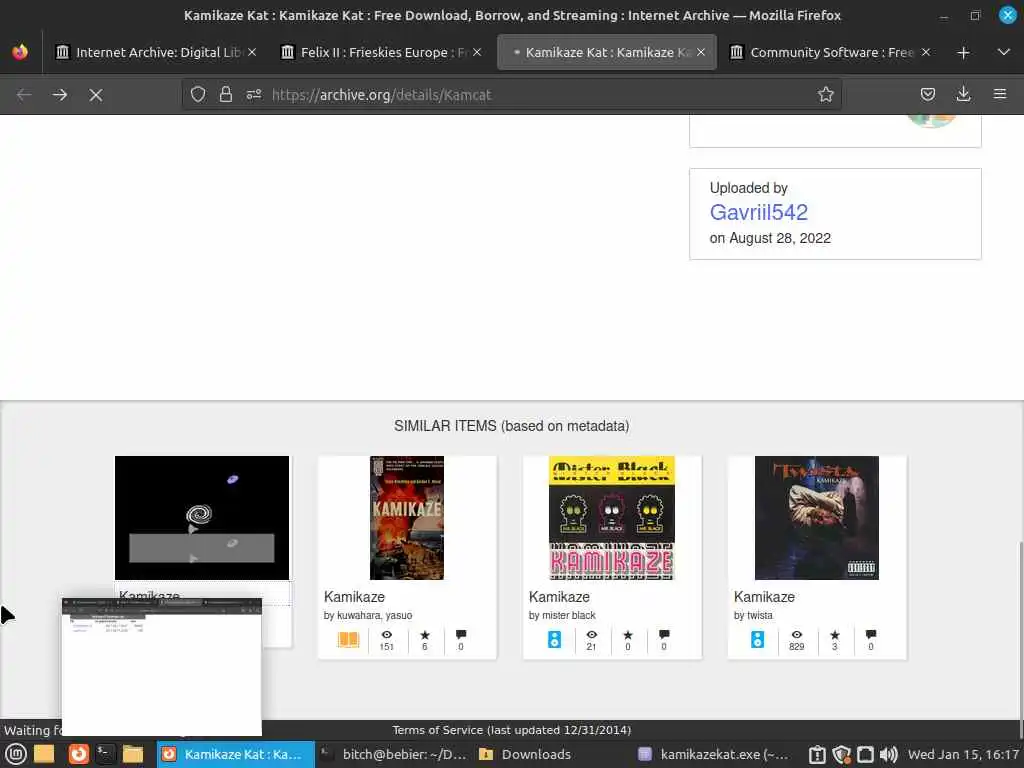Go forward with the browser forward arrow
The image size is (1024, 768).
(x=59, y=95)
